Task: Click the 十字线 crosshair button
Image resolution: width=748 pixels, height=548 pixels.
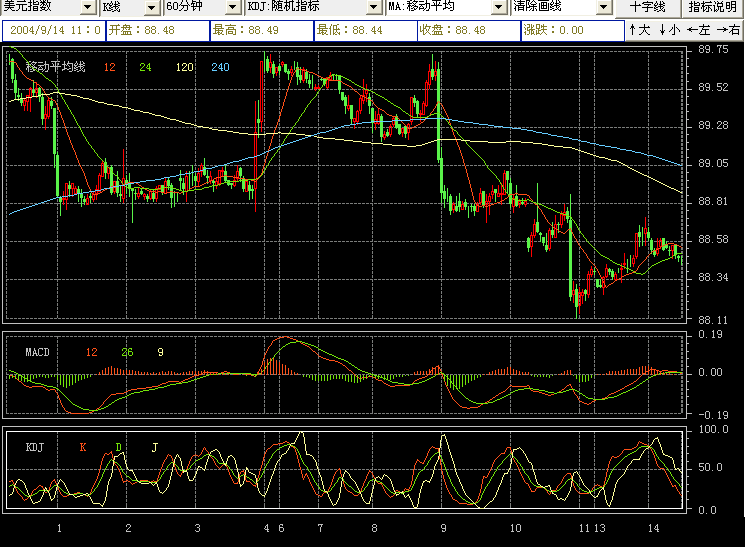Action: (647, 8)
